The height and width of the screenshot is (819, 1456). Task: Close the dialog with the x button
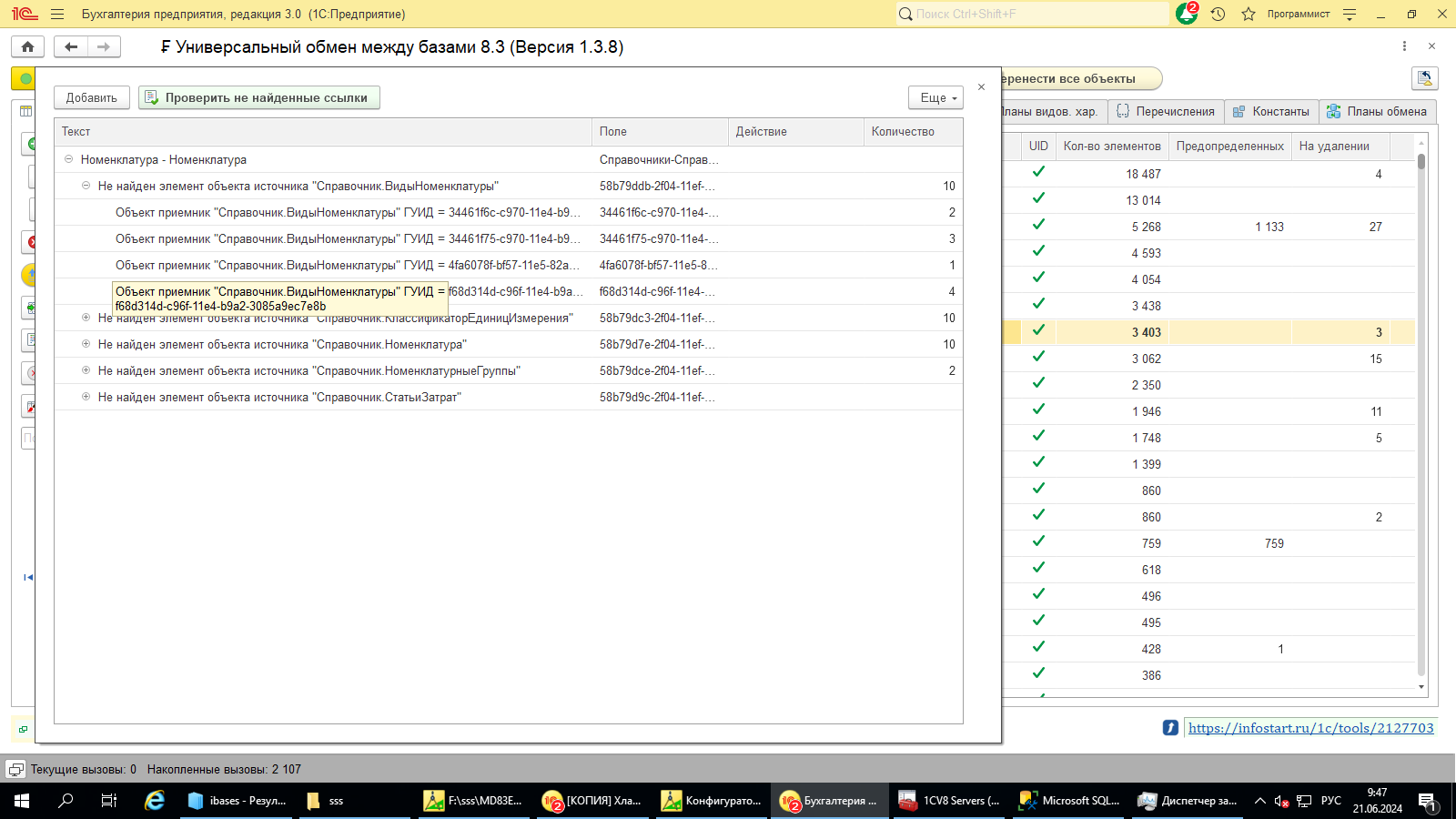(x=981, y=87)
